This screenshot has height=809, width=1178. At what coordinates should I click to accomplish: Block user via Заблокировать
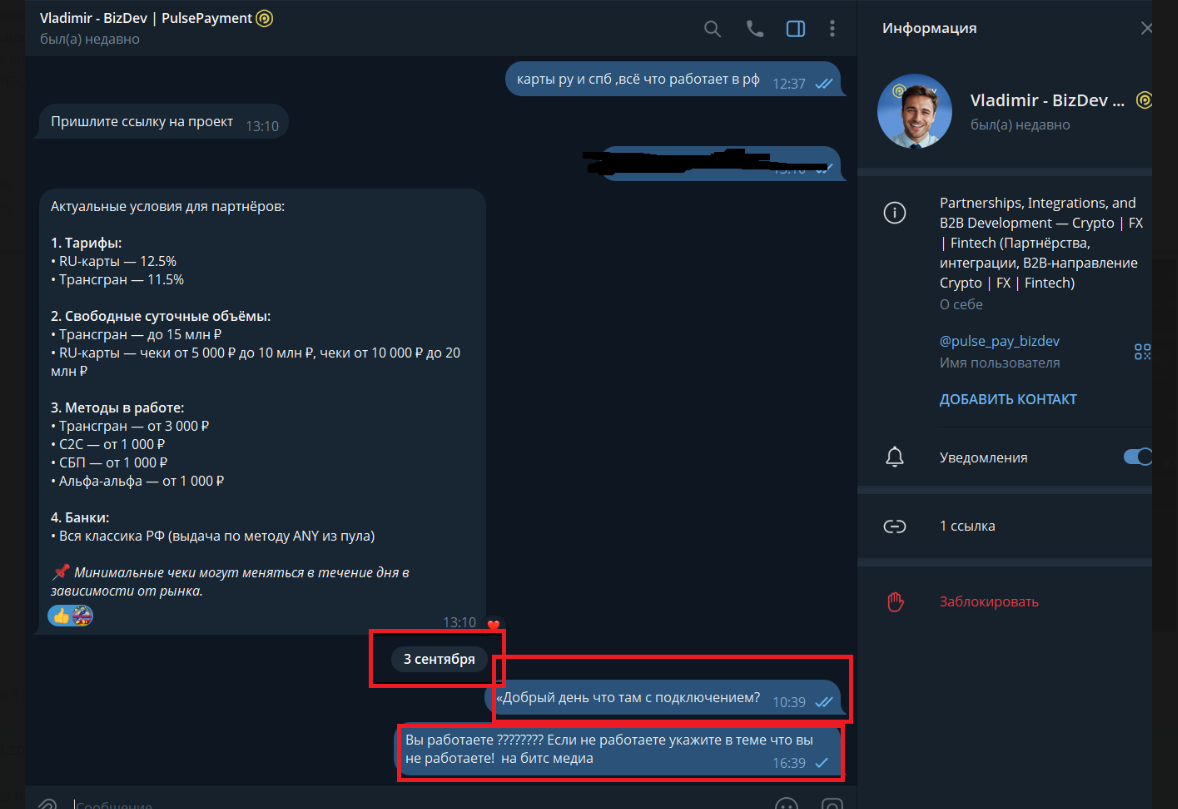[989, 601]
